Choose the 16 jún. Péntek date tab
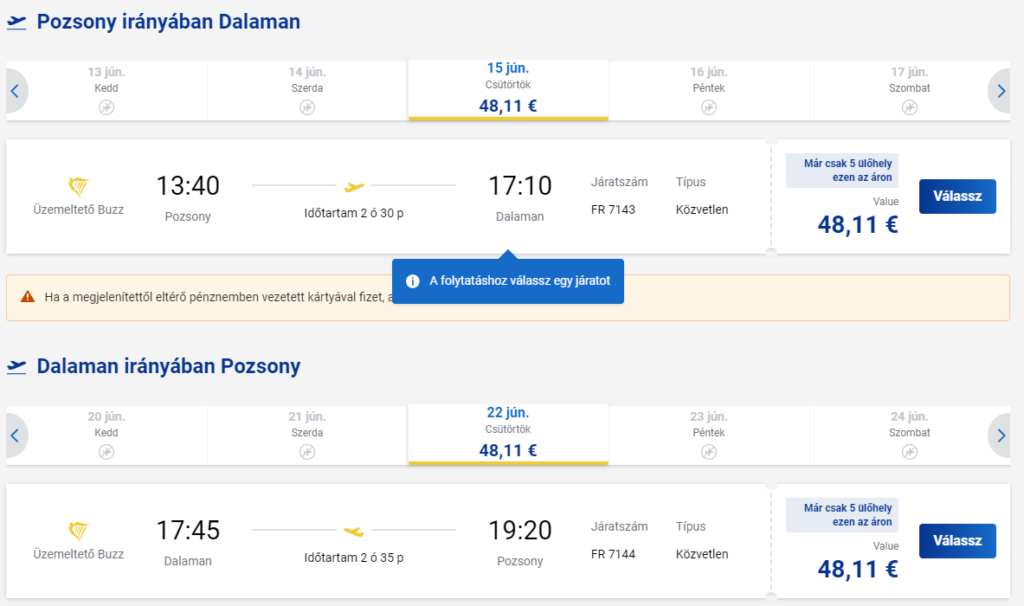This screenshot has height=606, width=1024. [x=709, y=91]
